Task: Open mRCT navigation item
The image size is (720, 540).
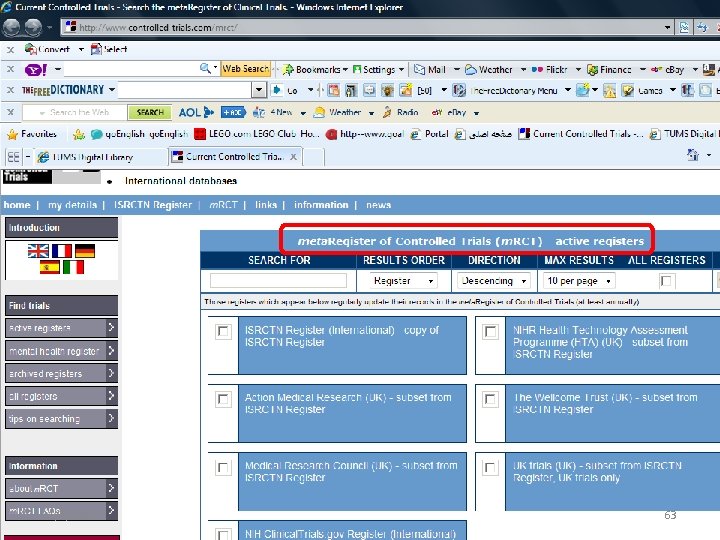Action: [x=224, y=205]
